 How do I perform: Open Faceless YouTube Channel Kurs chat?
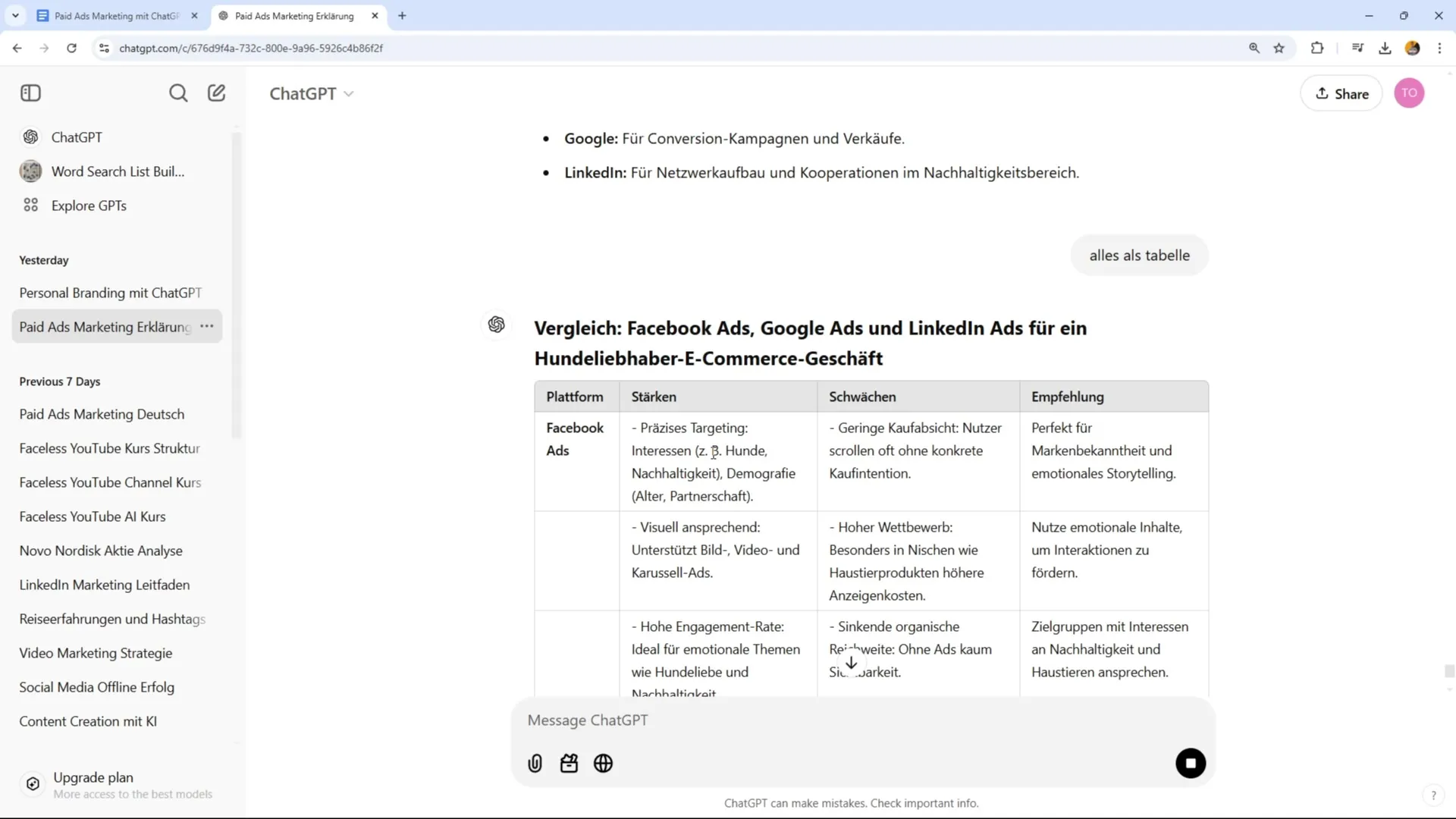[x=118, y=482]
